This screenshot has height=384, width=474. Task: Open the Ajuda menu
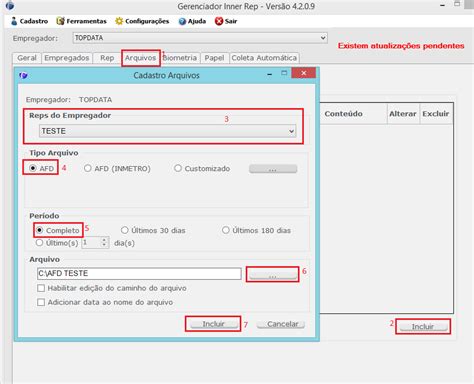192,21
